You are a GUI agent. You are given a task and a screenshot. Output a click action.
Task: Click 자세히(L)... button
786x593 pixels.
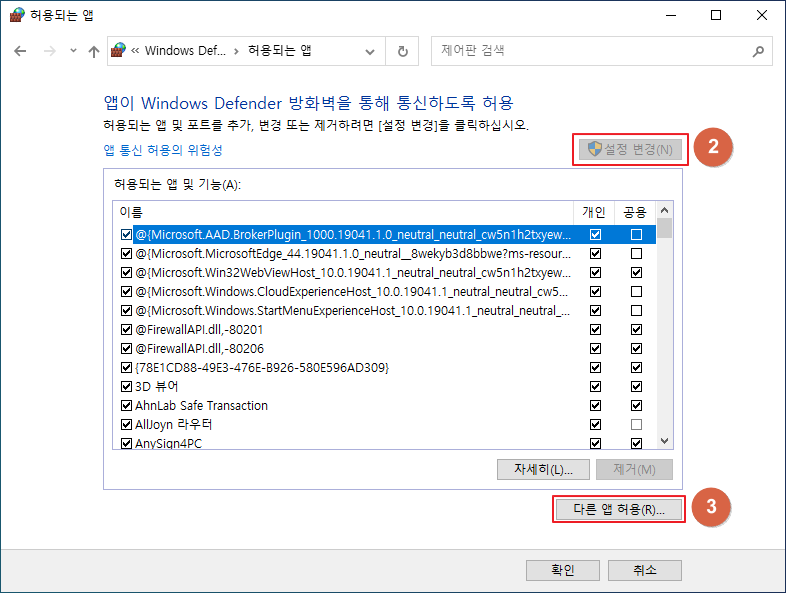[543, 470]
